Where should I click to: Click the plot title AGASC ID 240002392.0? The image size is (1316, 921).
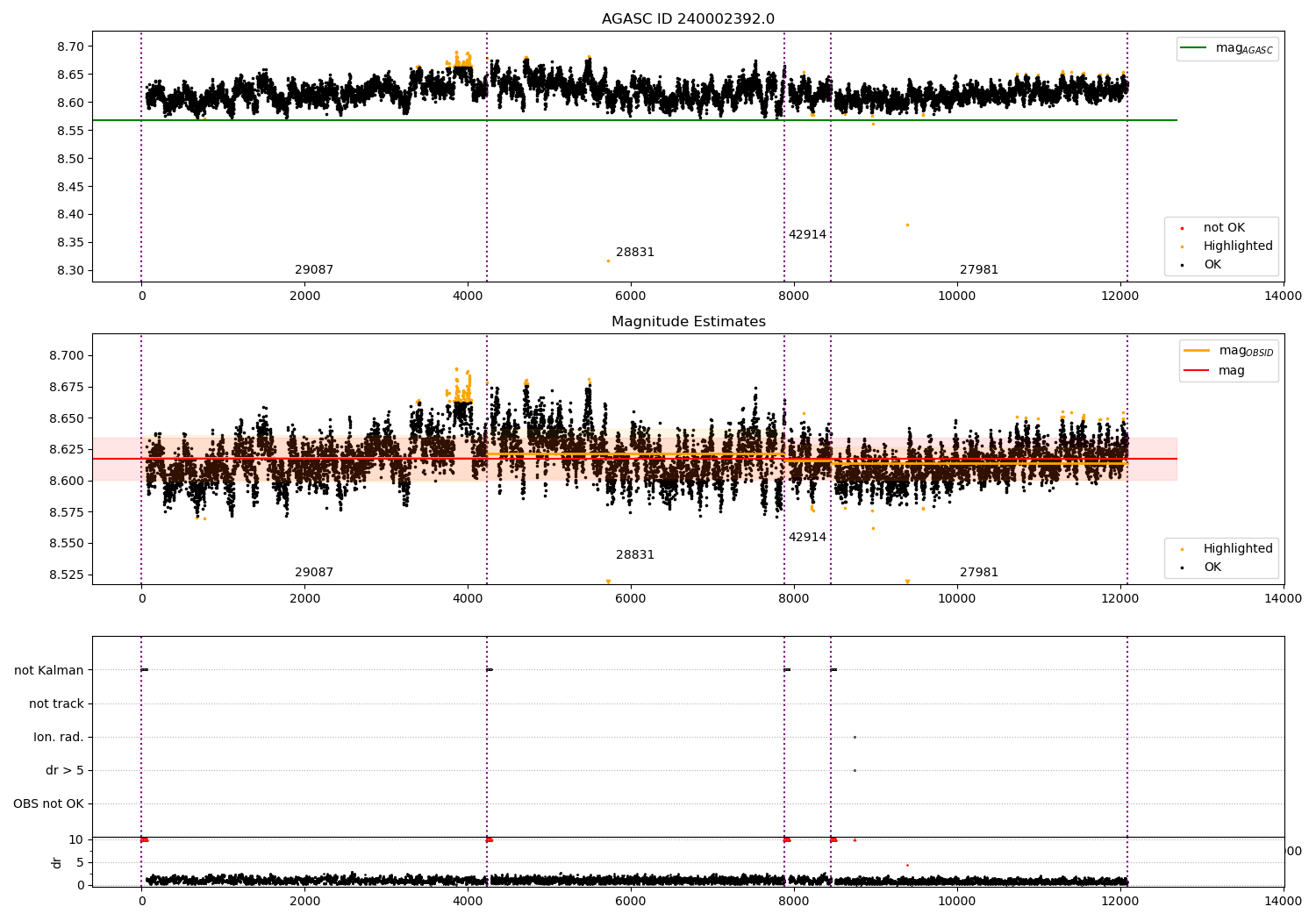pyautogui.click(x=688, y=19)
